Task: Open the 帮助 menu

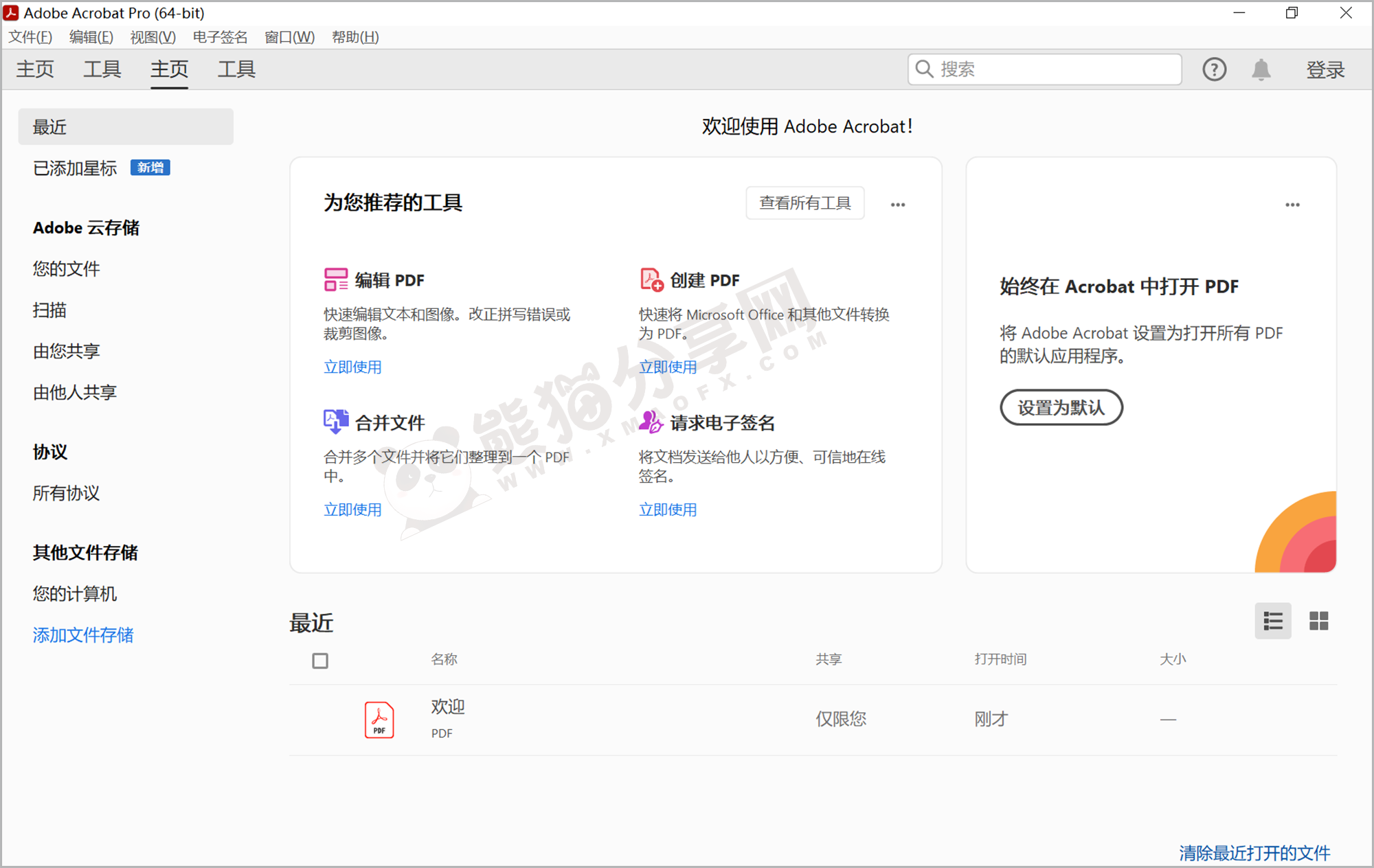Action: coord(354,37)
